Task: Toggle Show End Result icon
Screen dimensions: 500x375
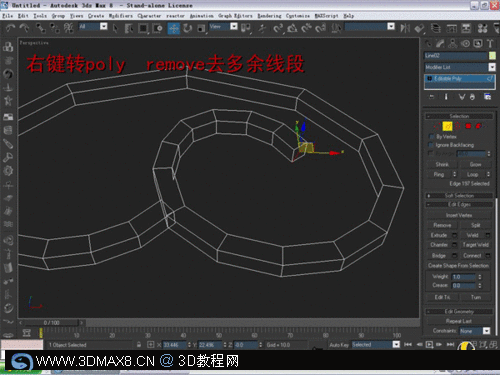Action: coord(446,97)
